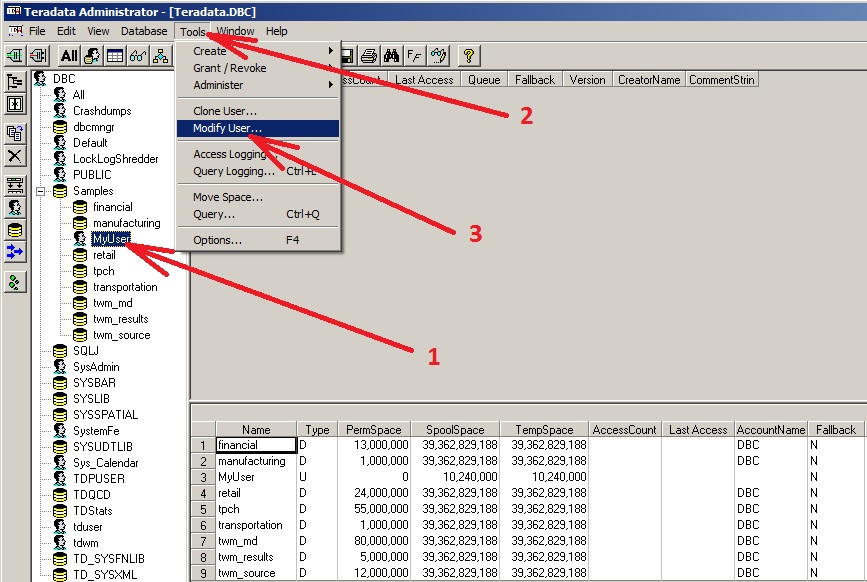Open Options from the Tools menu
This screenshot has width=867, height=582.
pos(258,240)
